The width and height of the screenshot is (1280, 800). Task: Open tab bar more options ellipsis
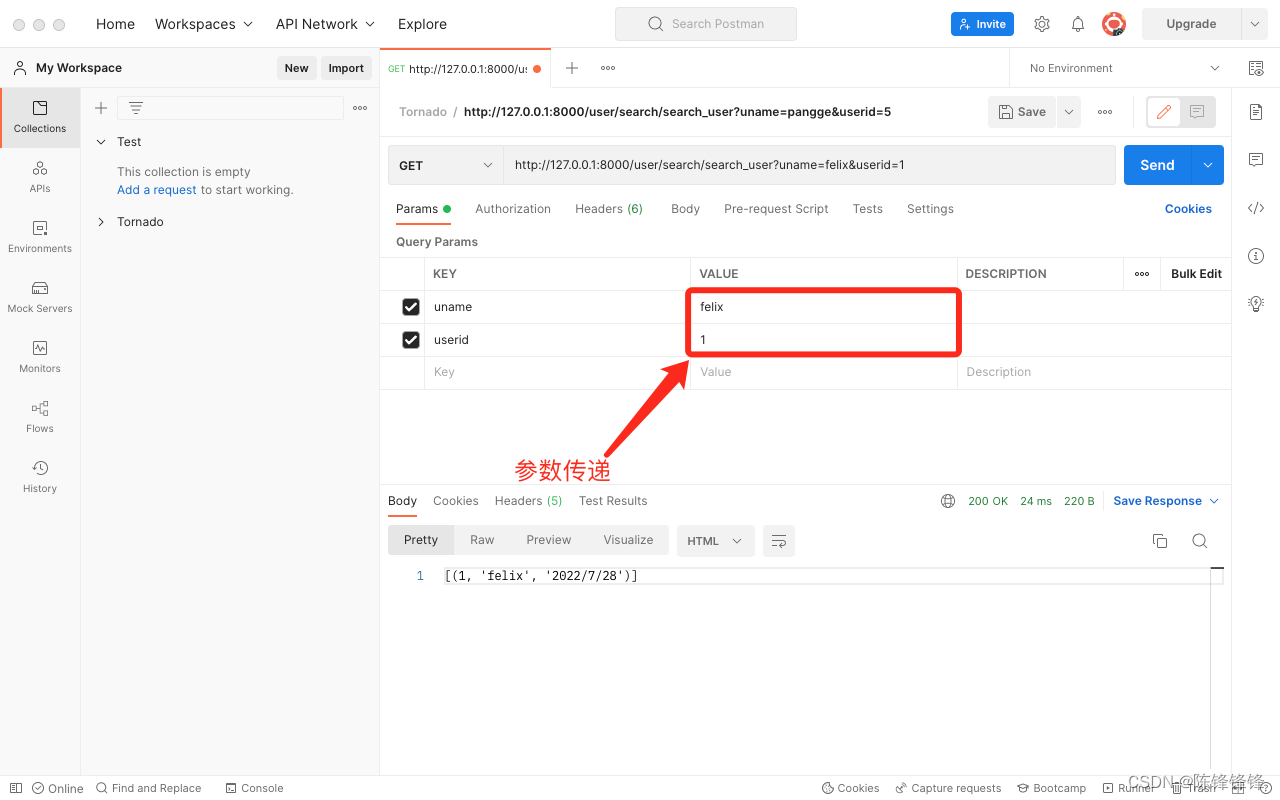point(608,68)
